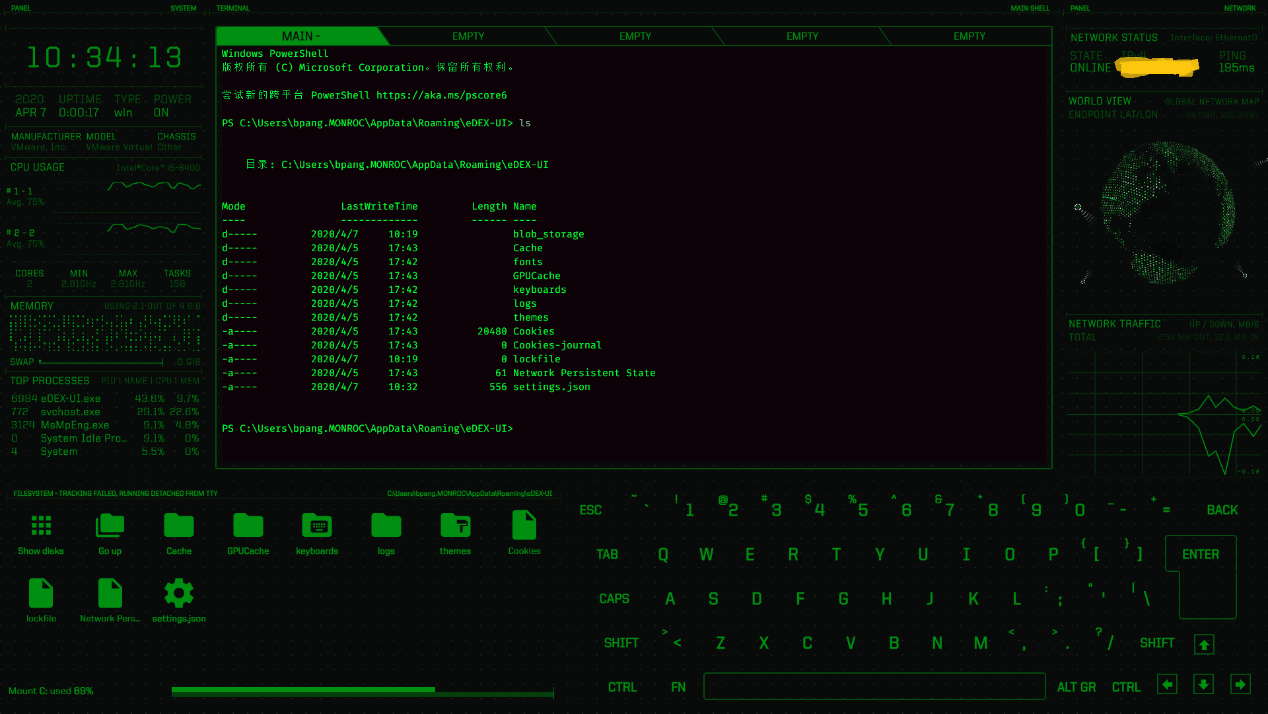Image resolution: width=1268 pixels, height=714 pixels.
Task: Click the MsMpEng.exe process row
Action: (105, 424)
